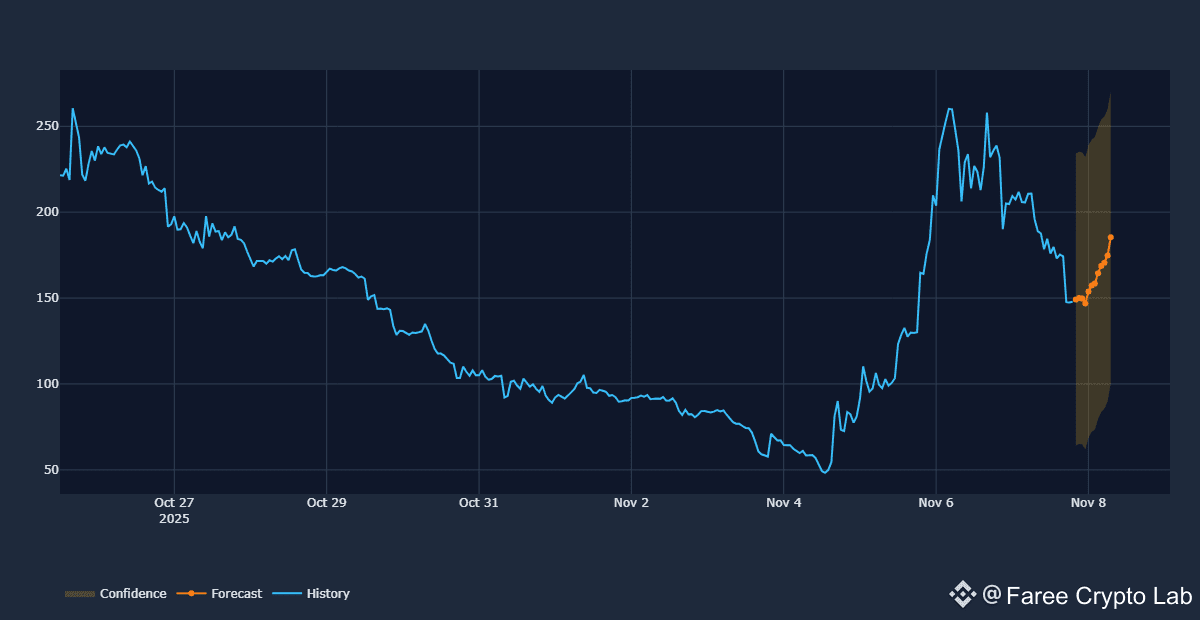1200x620 pixels.
Task: Click the 200 y-axis value
Action: tap(45, 212)
